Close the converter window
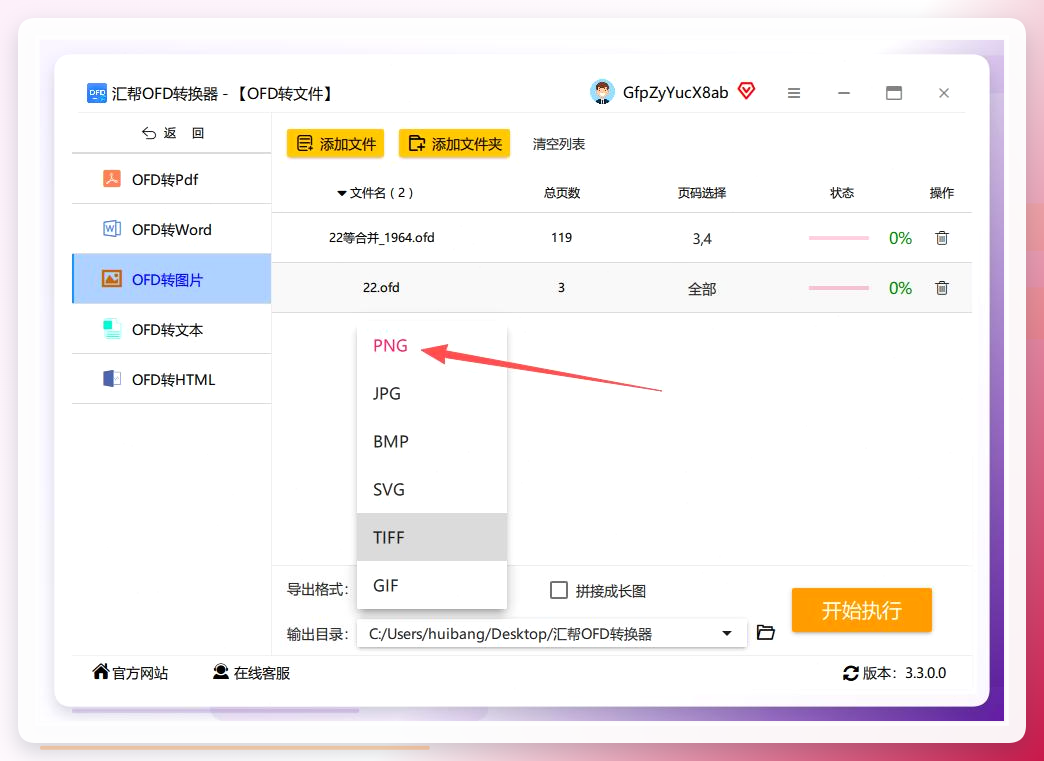This screenshot has height=761, width=1044. pyautogui.click(x=943, y=93)
